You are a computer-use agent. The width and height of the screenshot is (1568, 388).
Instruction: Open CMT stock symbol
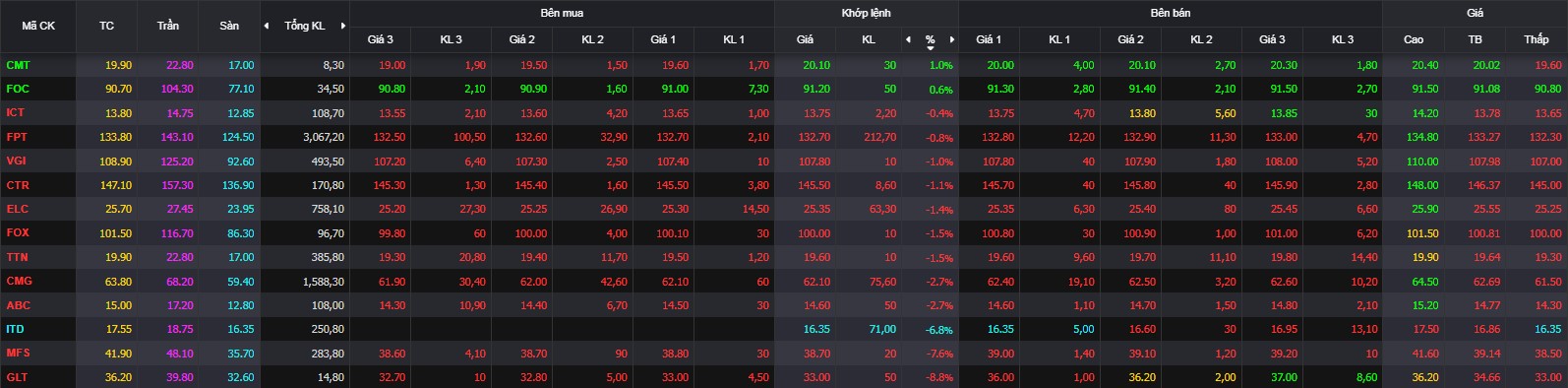pyautogui.click(x=19, y=65)
